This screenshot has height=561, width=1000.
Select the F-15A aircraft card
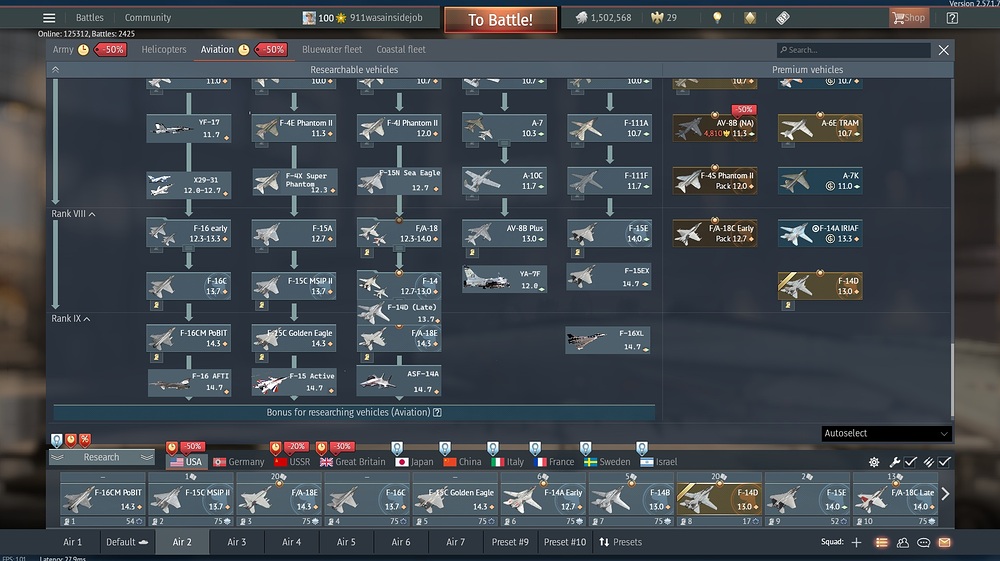(293, 233)
